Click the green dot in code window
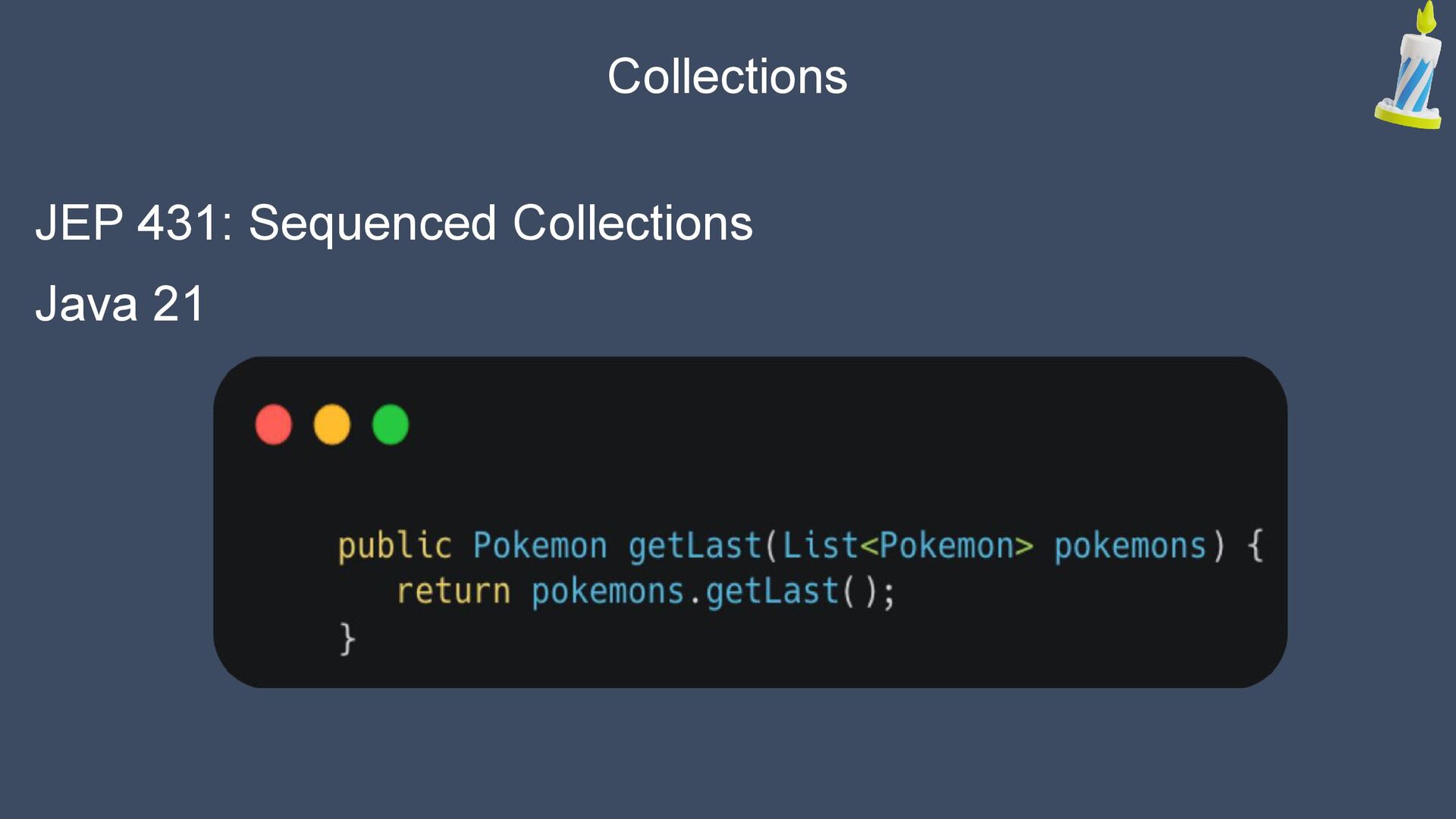Viewport: 1456px width, 819px height. point(391,425)
